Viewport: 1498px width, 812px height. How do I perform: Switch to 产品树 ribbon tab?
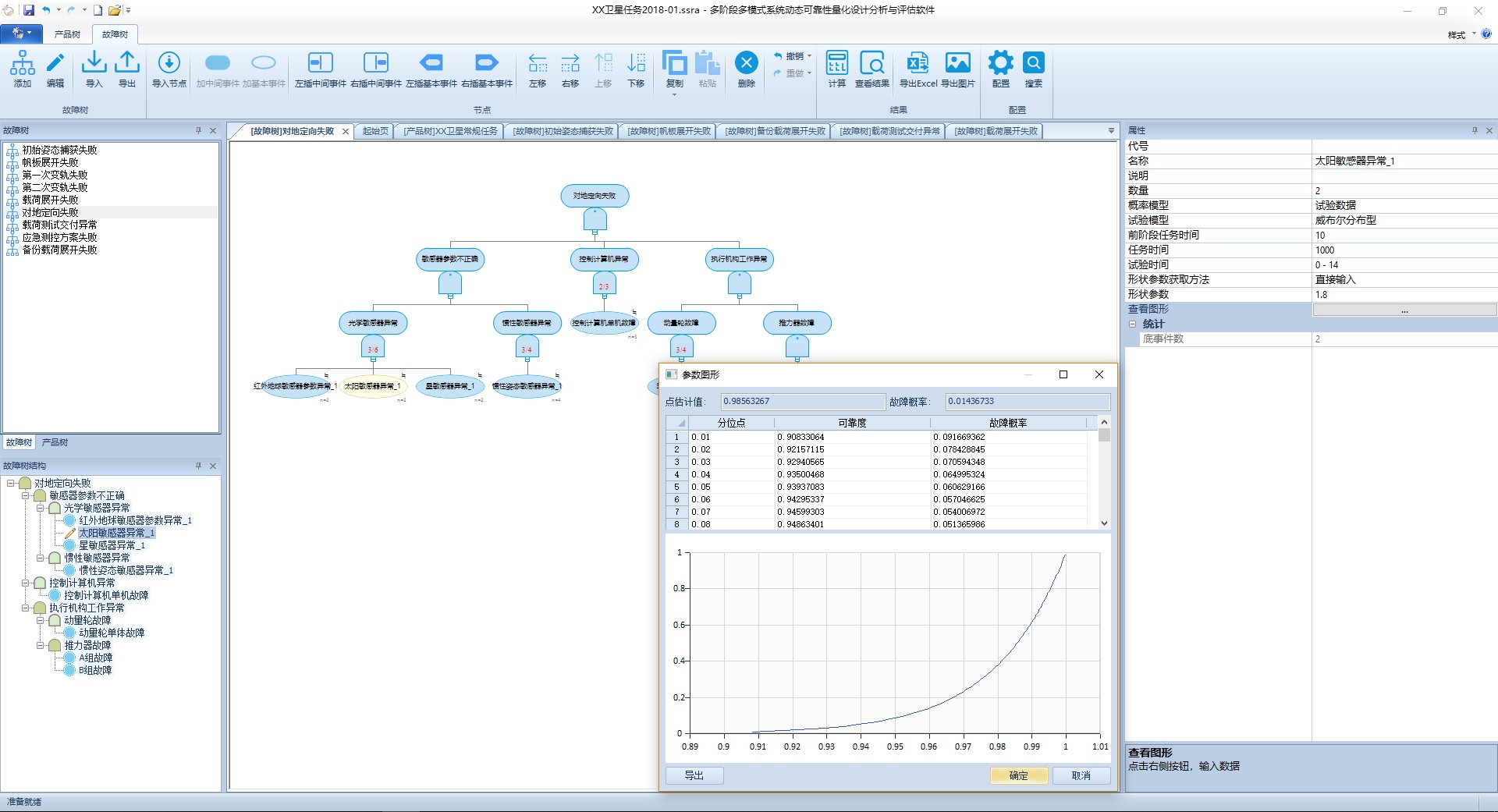tap(67, 34)
